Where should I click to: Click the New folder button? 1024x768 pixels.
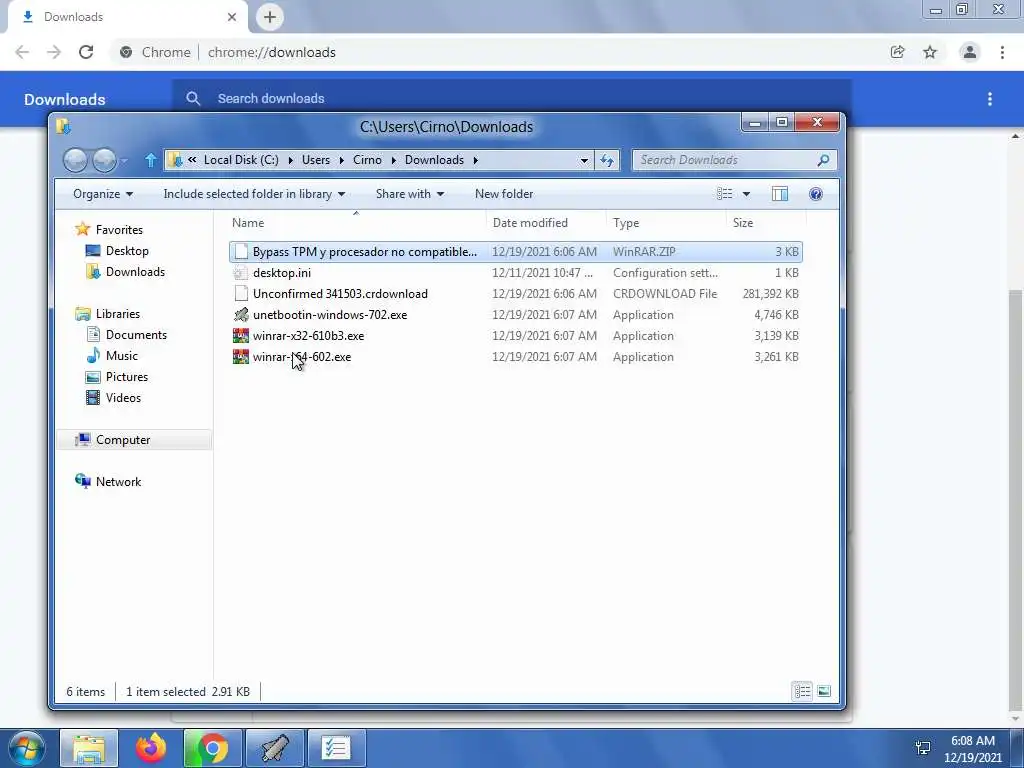click(x=504, y=194)
